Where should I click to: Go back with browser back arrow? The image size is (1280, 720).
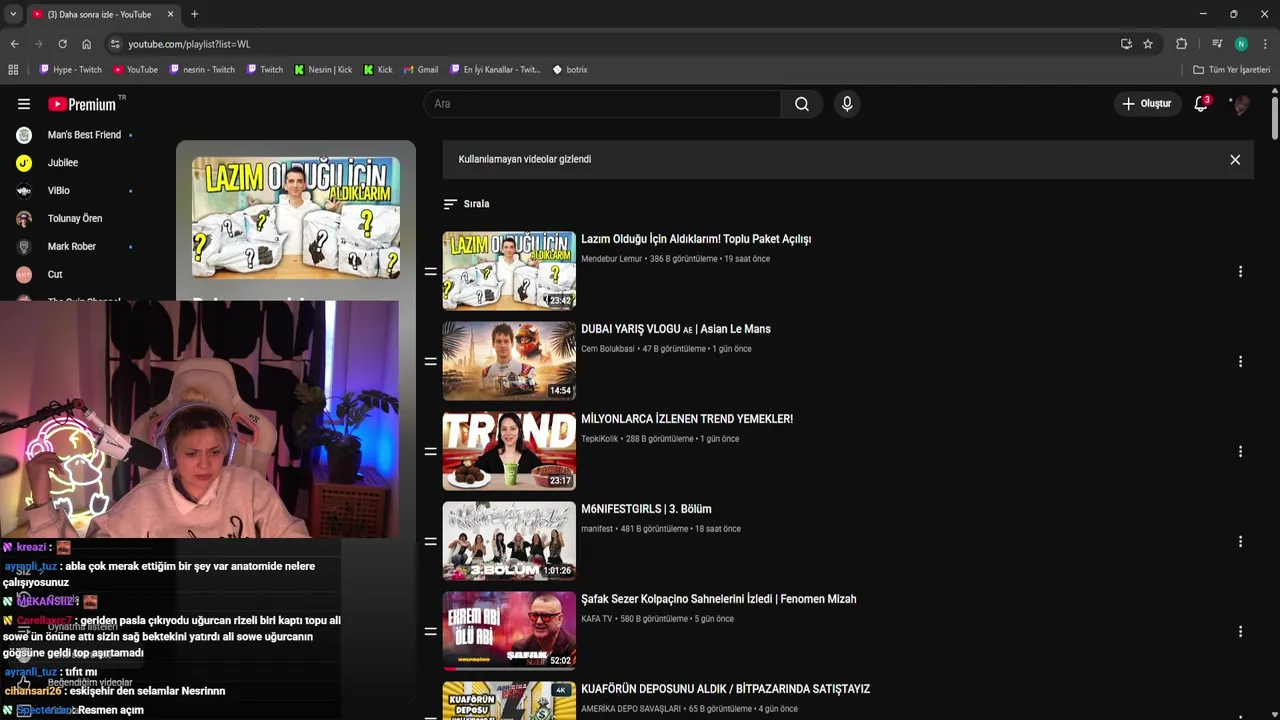click(14, 44)
